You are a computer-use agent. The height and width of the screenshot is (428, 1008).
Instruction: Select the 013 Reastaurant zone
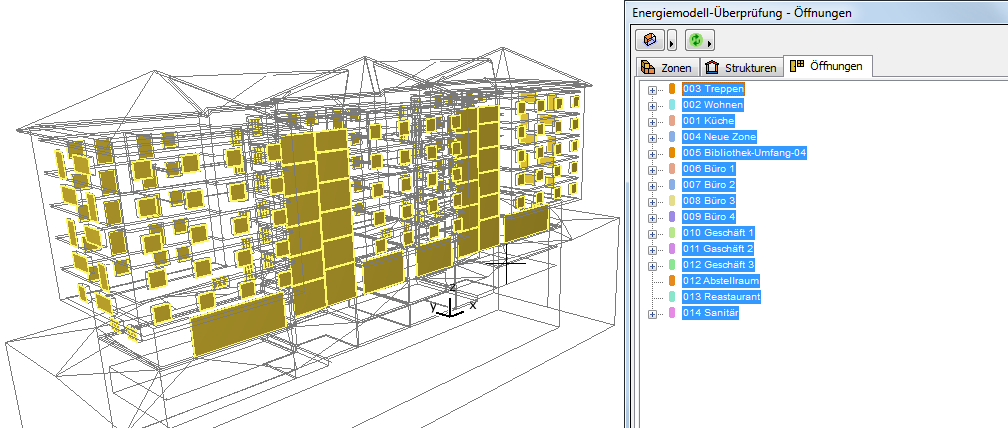point(721,297)
